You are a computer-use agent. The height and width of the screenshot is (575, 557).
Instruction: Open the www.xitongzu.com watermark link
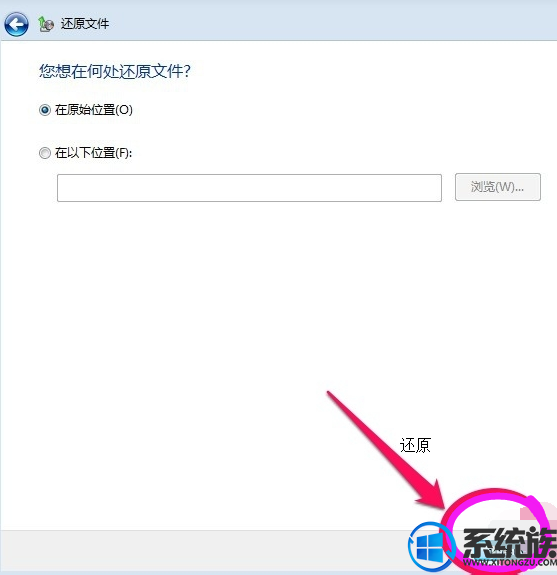click(510, 563)
